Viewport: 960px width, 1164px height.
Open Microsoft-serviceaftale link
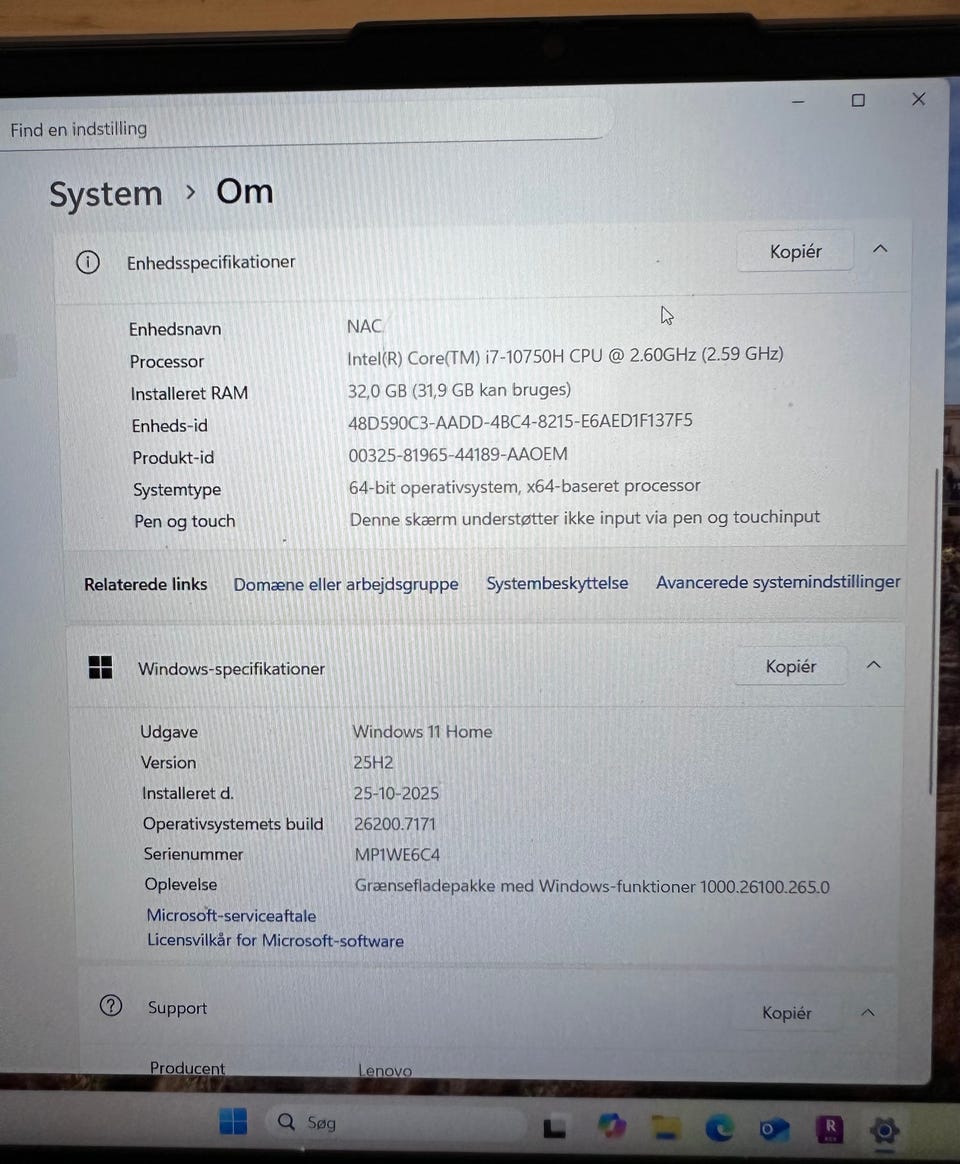(231, 915)
